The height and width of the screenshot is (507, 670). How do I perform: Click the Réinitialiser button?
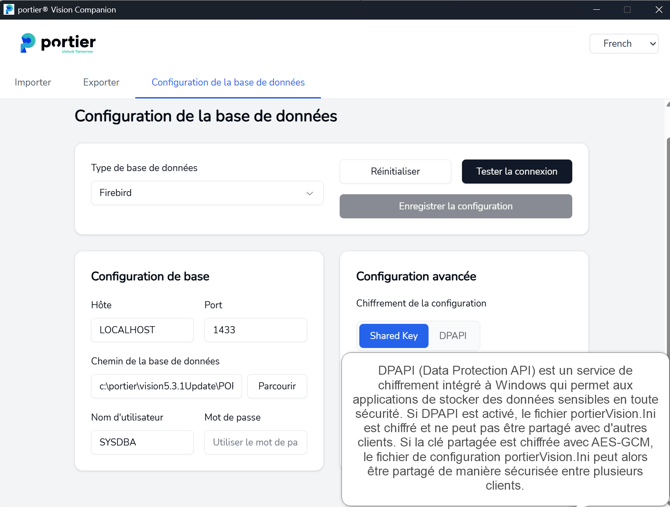[395, 171]
